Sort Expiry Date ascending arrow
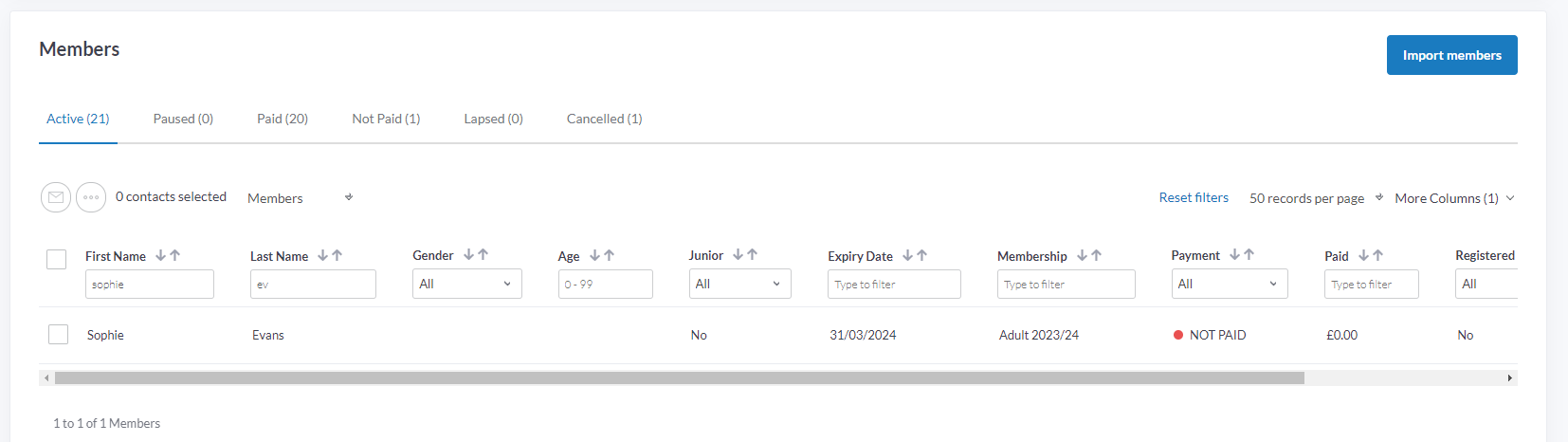Screen dimensions: 1568x442 (922, 255)
